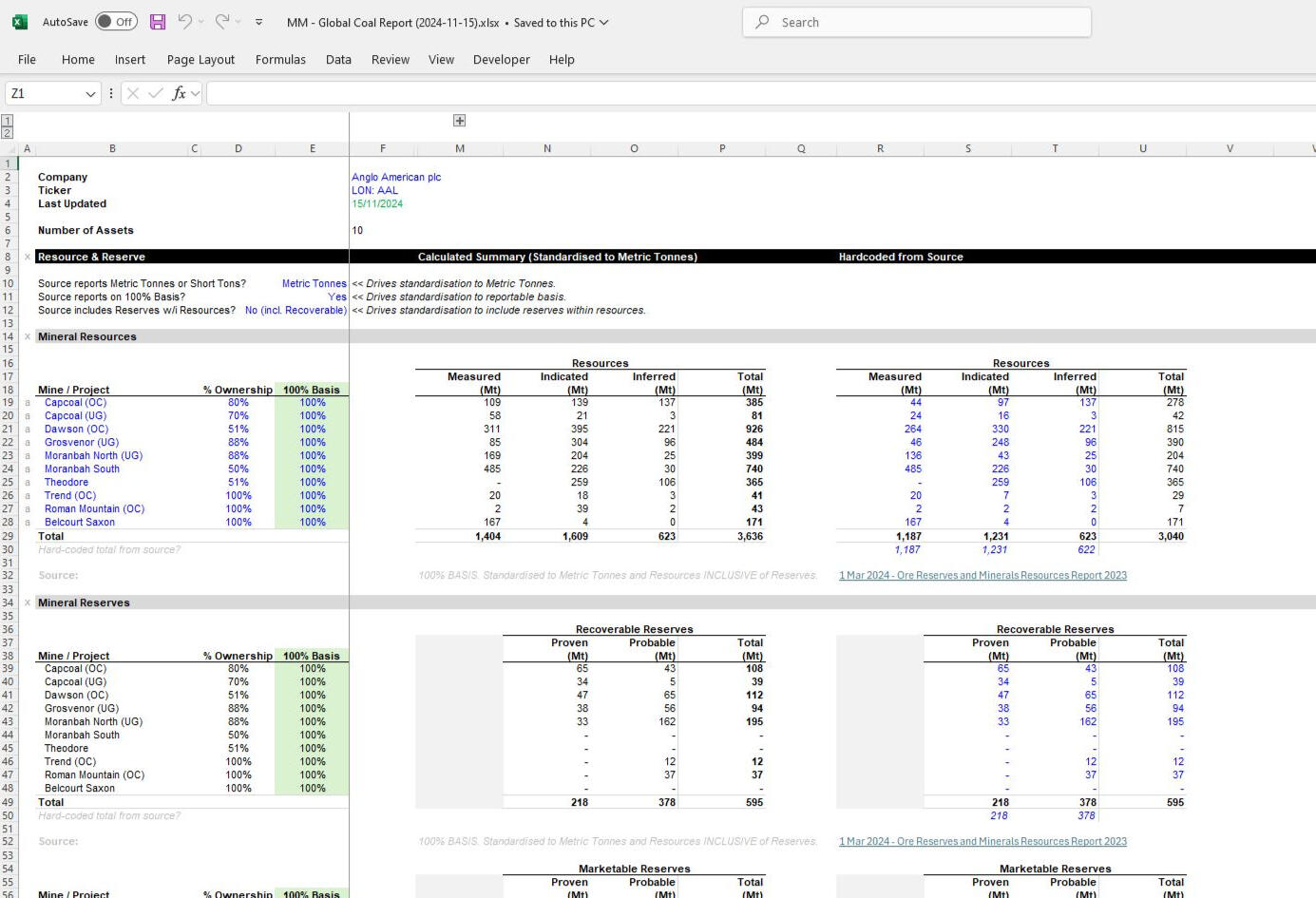Screen dimensions: 1316x898
Task: Select the LON: AAL ticker cell
Action: tap(374, 190)
